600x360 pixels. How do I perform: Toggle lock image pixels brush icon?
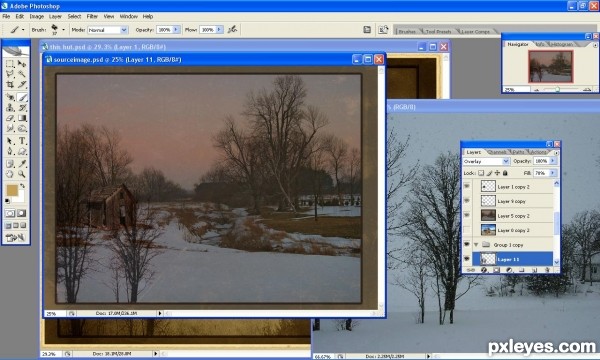point(489,173)
